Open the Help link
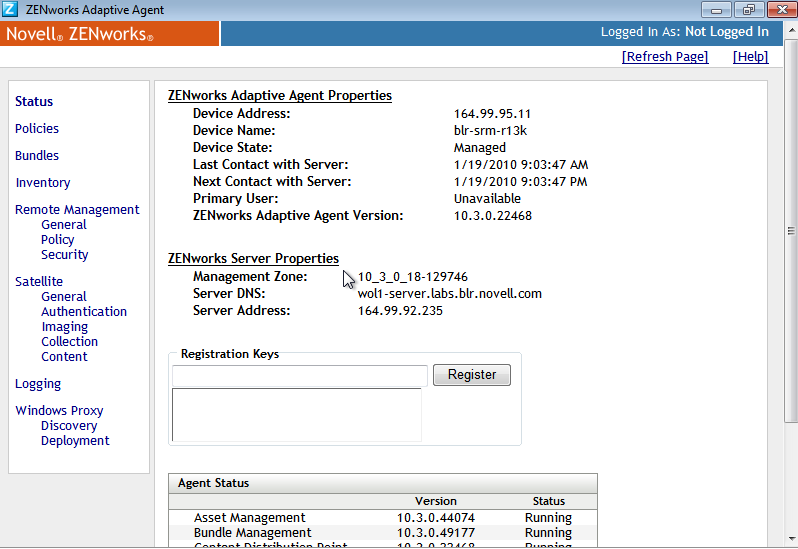798x549 pixels. (x=750, y=57)
